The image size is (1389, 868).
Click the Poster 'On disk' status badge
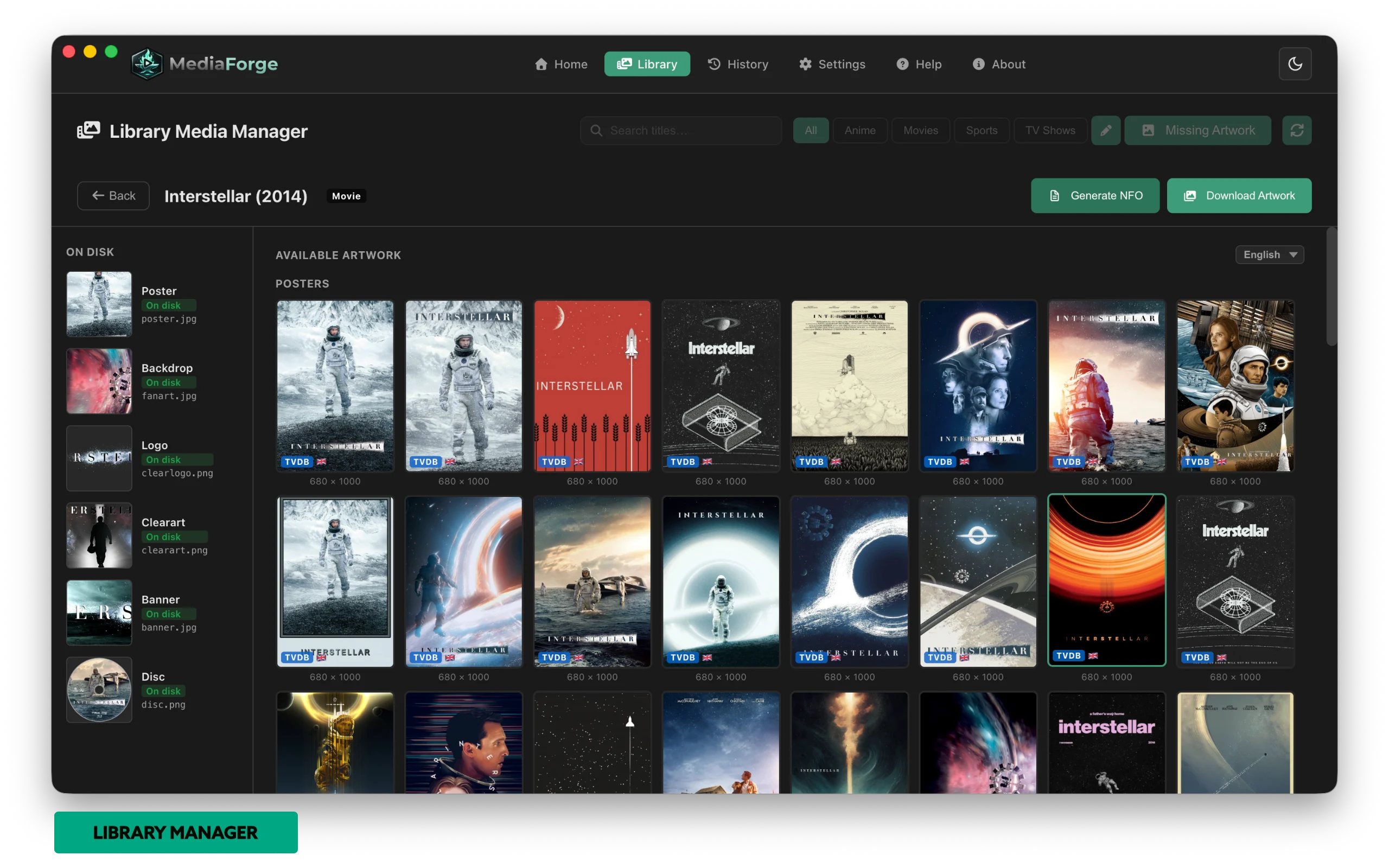coord(169,305)
